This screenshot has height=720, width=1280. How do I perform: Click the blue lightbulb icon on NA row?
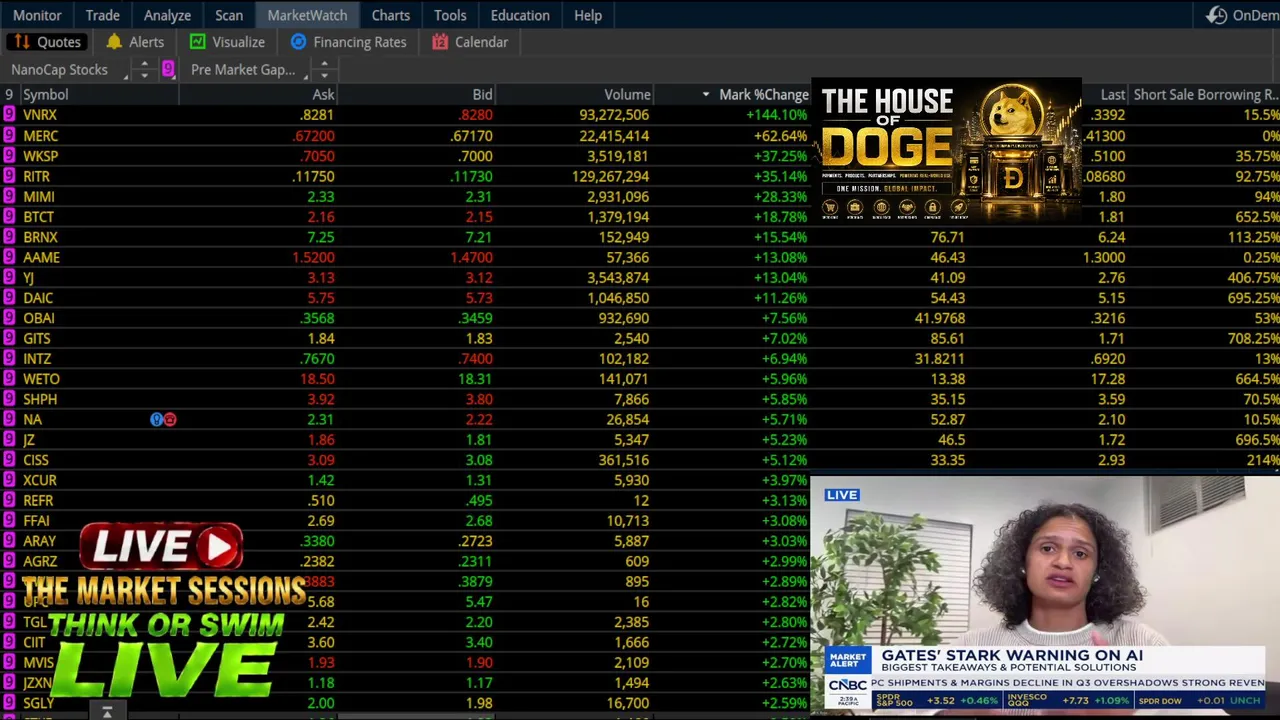pyautogui.click(x=156, y=419)
